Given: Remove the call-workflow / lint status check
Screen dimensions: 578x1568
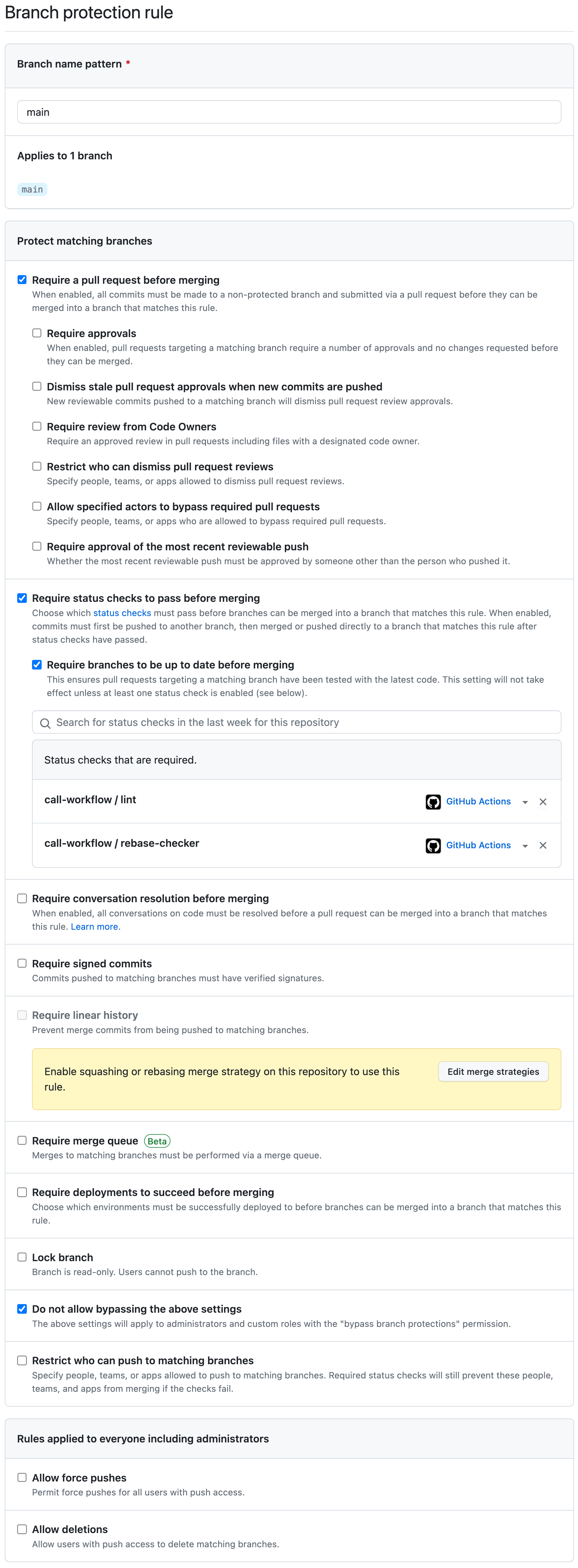Looking at the screenshot, I should point(543,802).
